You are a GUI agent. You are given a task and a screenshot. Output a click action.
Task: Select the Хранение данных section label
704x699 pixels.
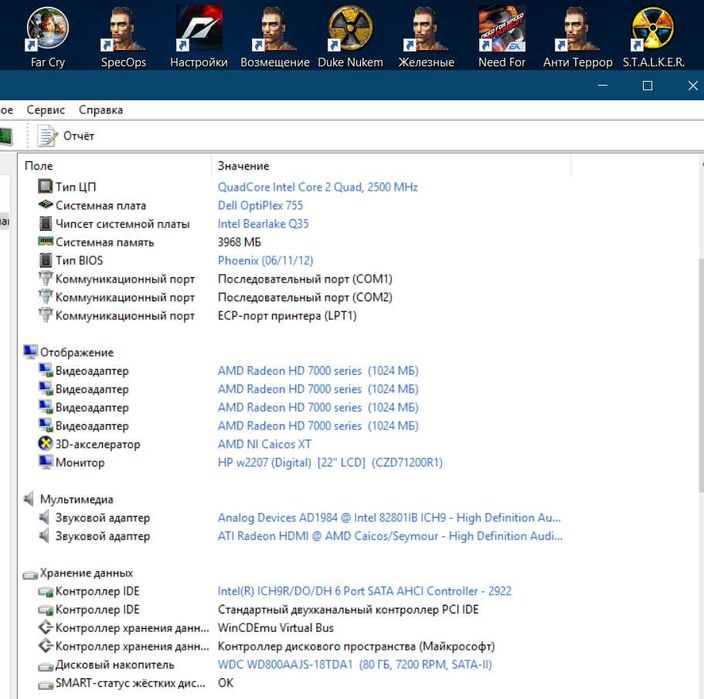click(86, 573)
